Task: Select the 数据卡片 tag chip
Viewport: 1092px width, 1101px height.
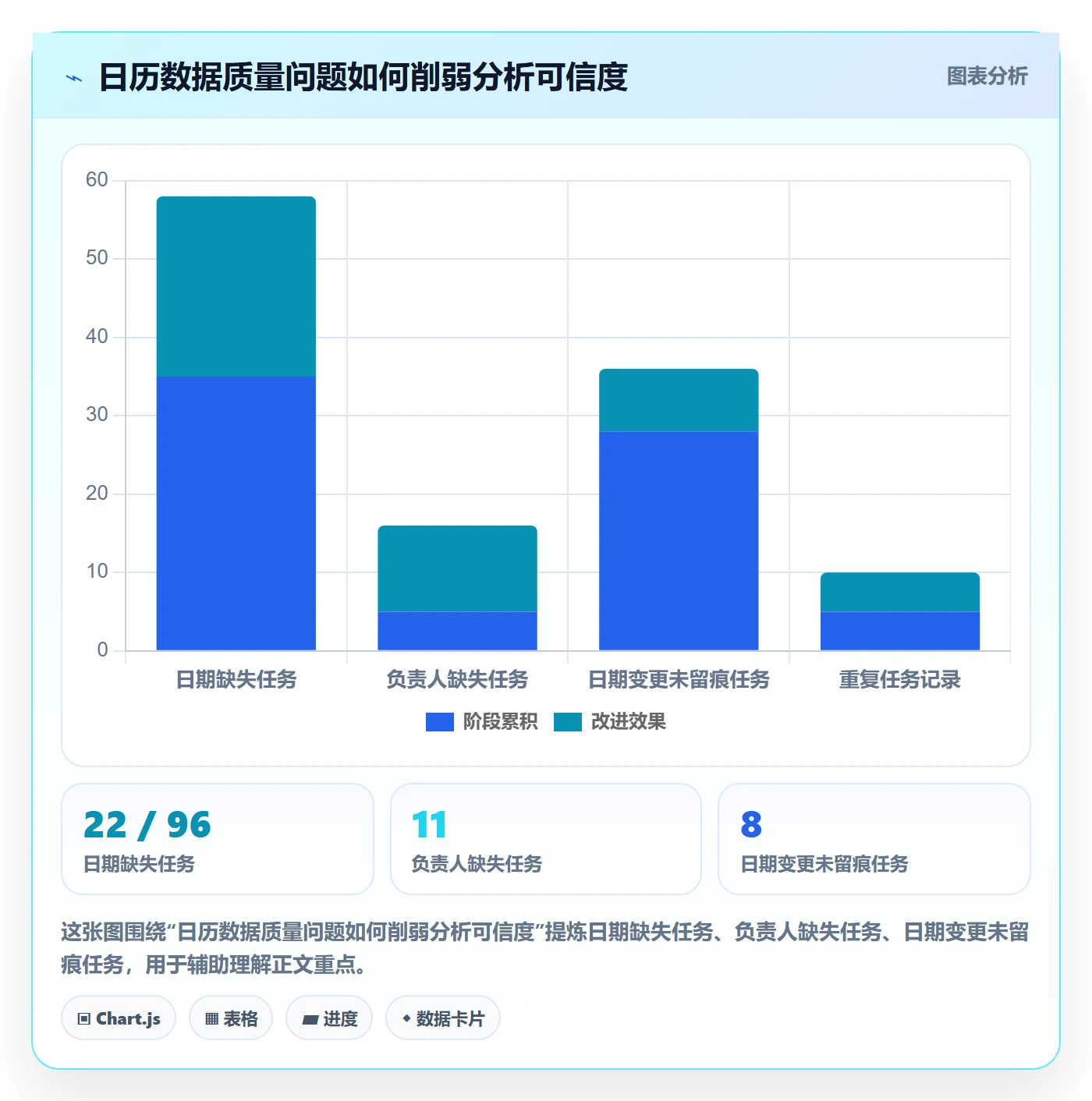Action: coord(442,1018)
